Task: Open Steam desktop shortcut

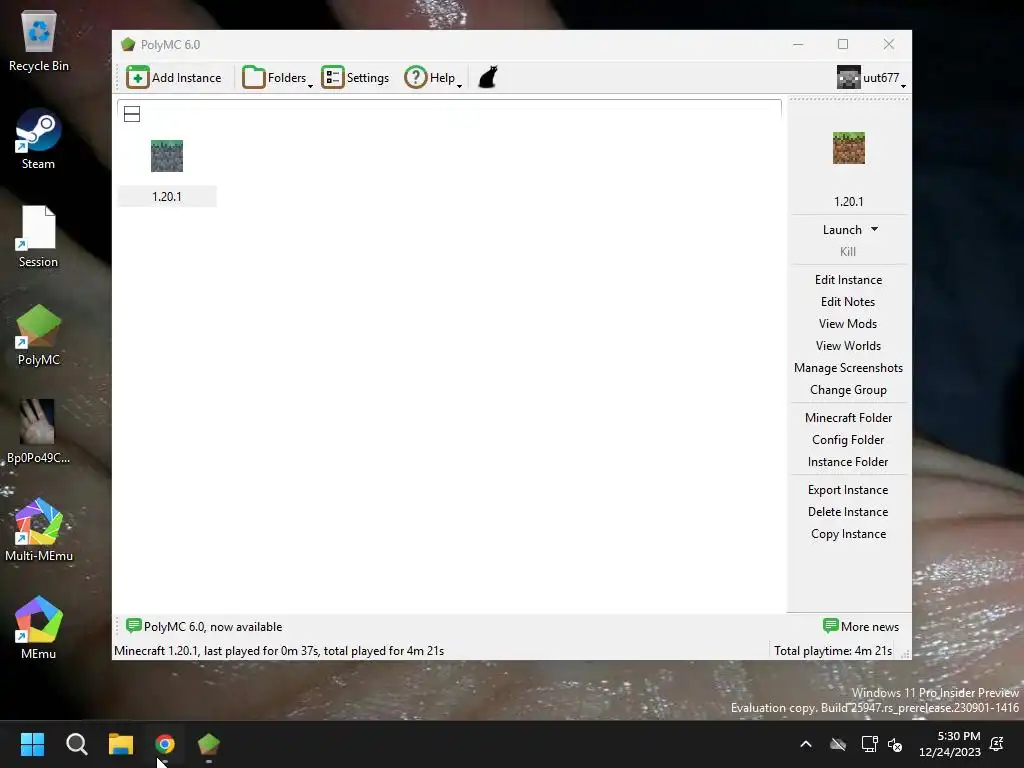Action: point(39,139)
